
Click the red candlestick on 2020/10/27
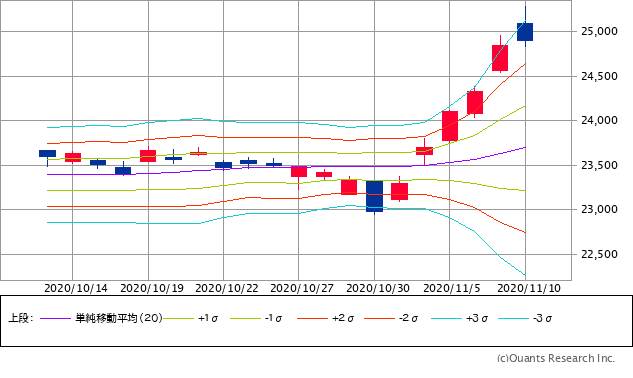[299, 172]
